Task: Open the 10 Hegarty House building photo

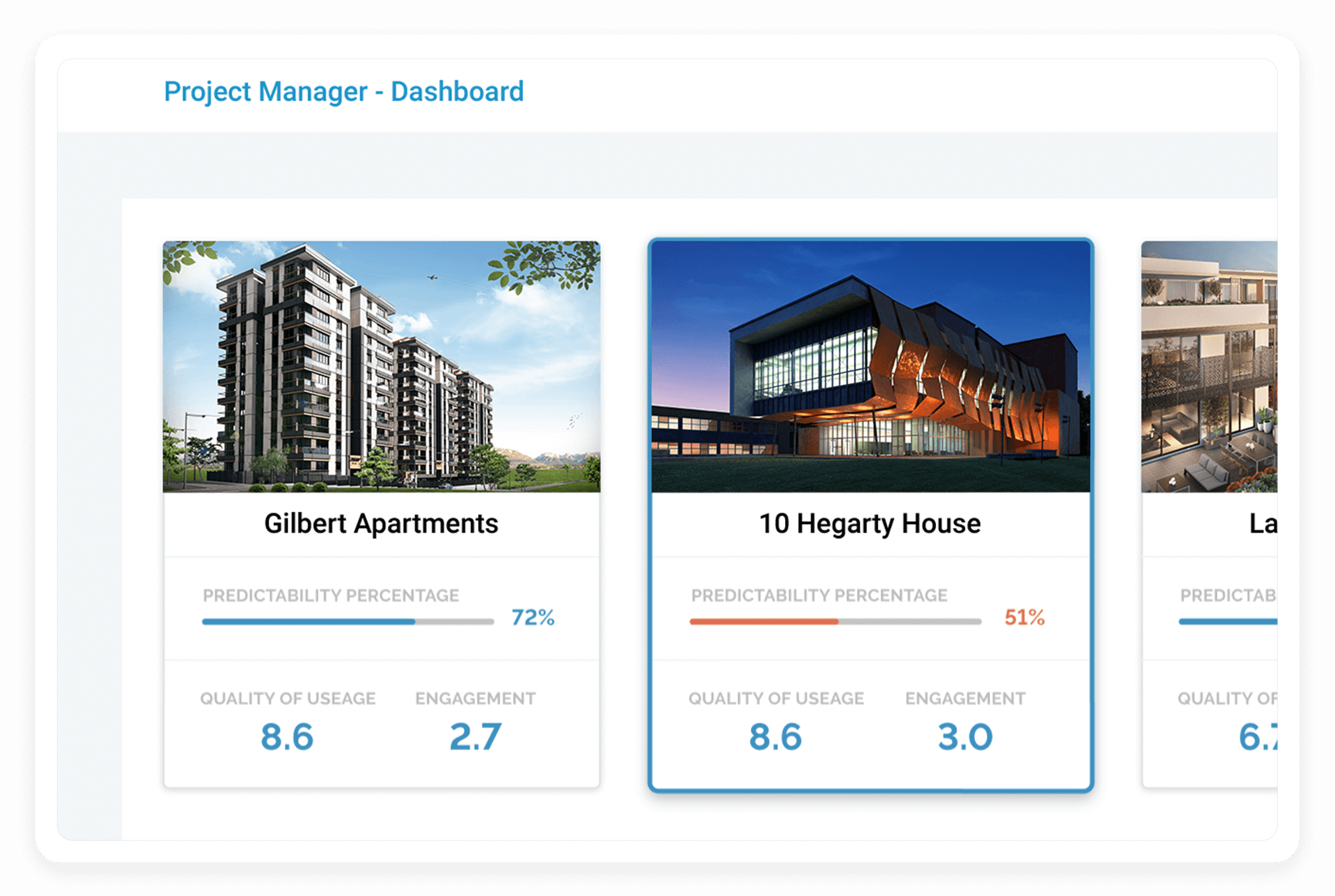Action: tap(870, 366)
